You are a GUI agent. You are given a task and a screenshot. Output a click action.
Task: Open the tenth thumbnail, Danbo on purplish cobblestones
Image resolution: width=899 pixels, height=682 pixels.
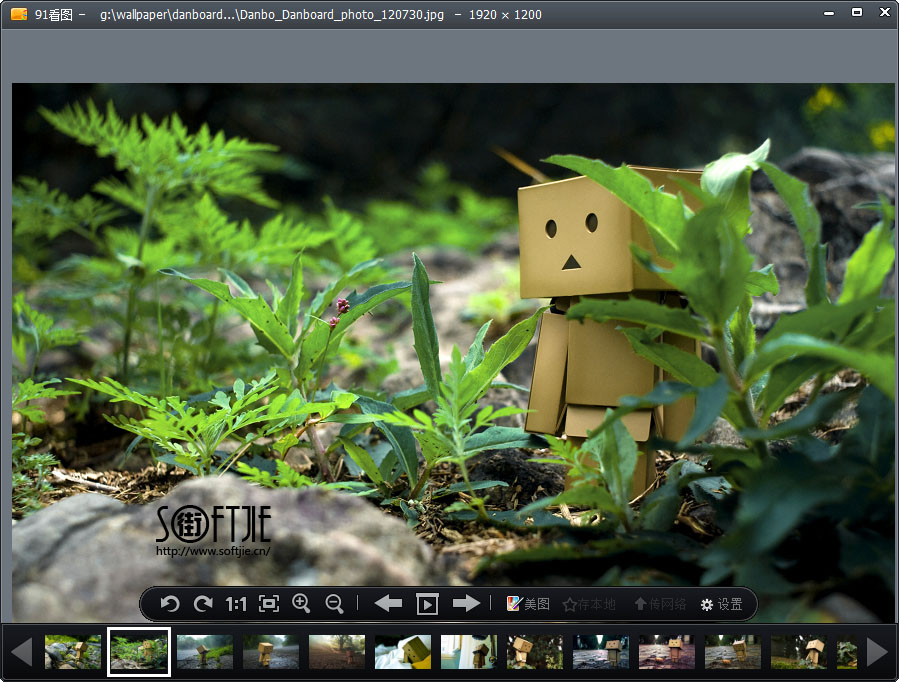point(667,652)
